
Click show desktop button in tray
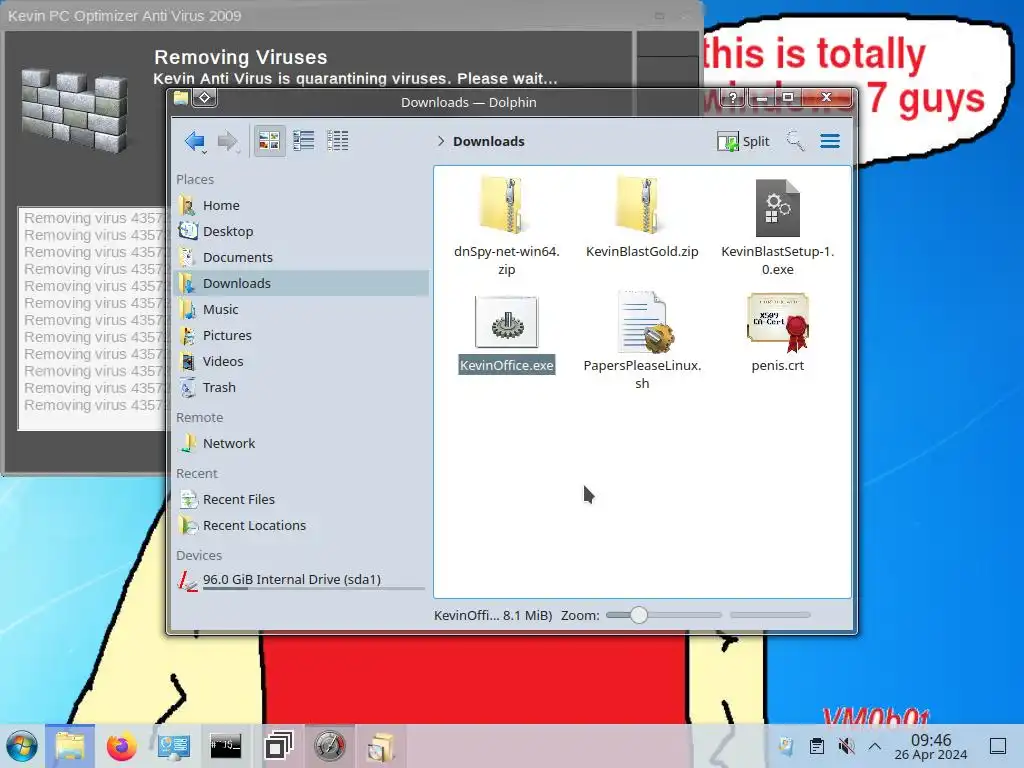coord(998,746)
